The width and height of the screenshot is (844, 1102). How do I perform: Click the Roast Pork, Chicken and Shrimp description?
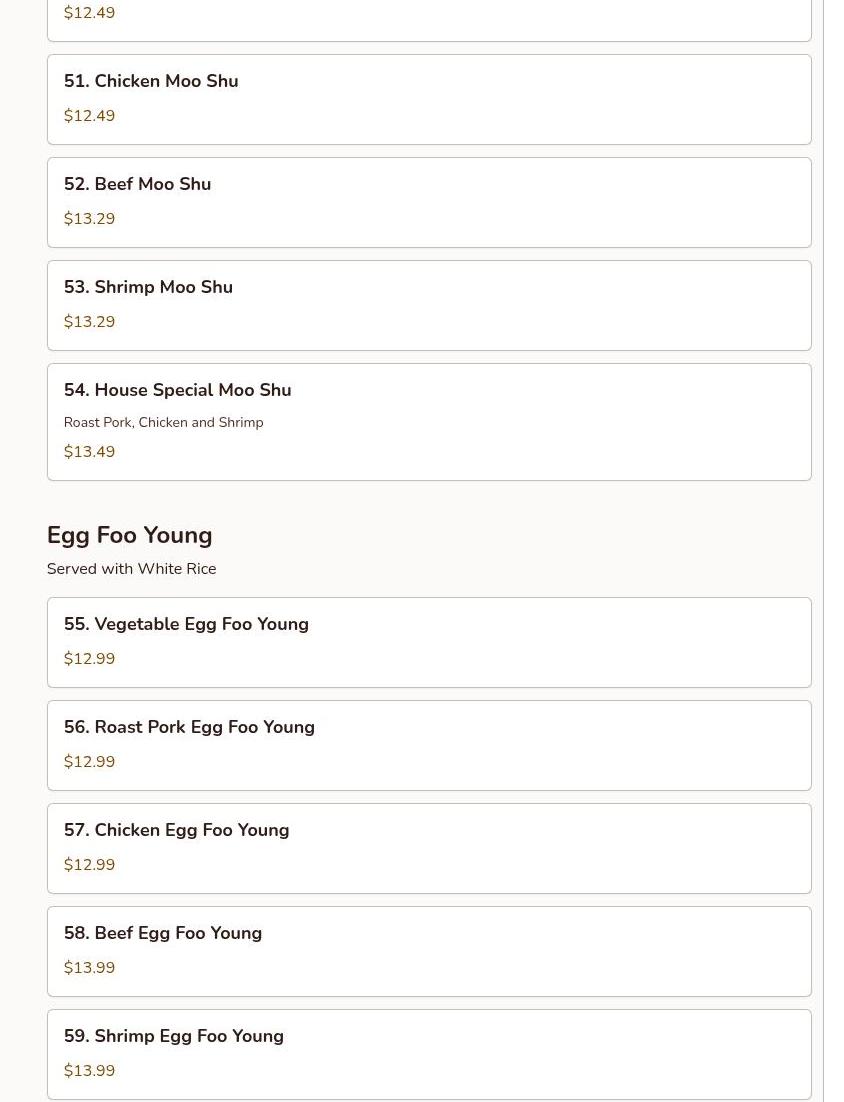pyautogui.click(x=164, y=422)
